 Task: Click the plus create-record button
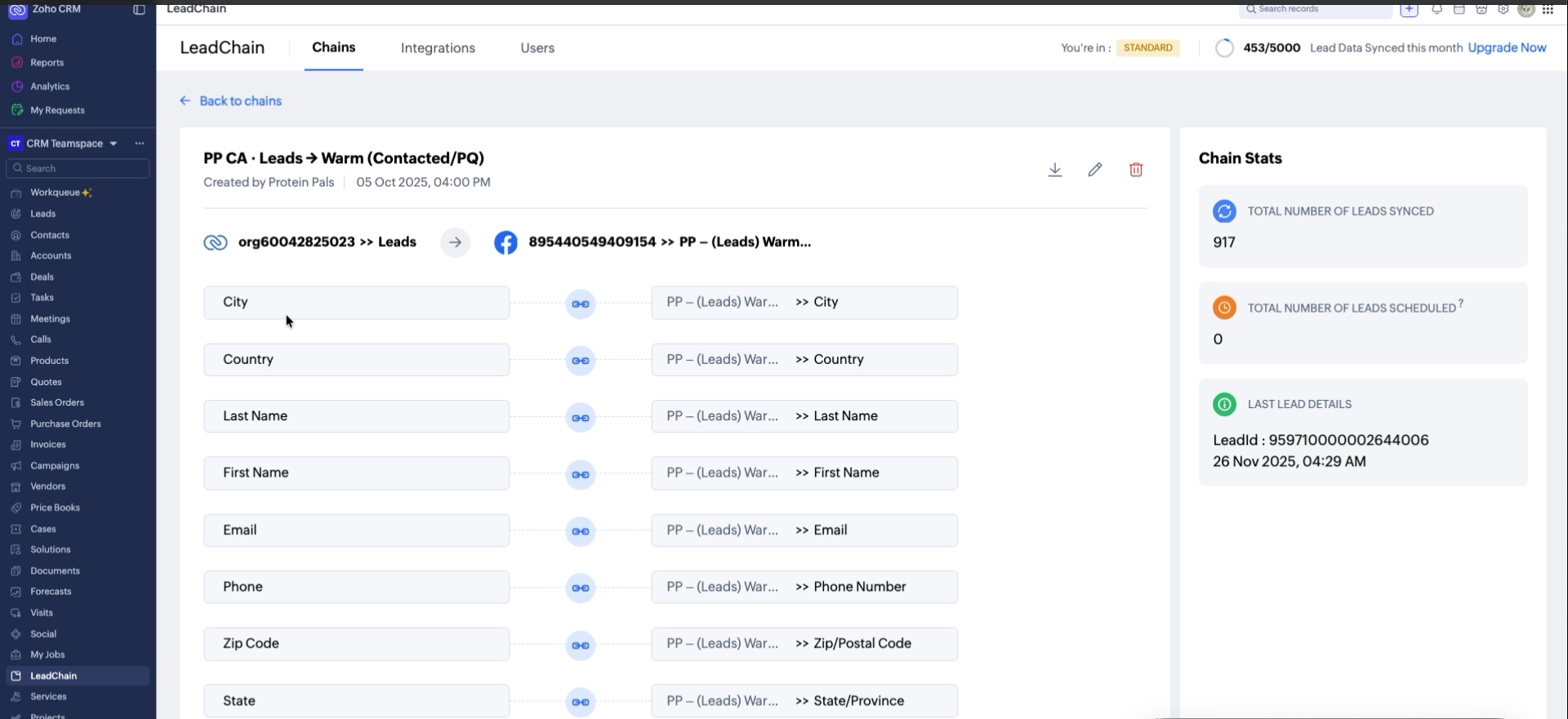tap(1409, 9)
